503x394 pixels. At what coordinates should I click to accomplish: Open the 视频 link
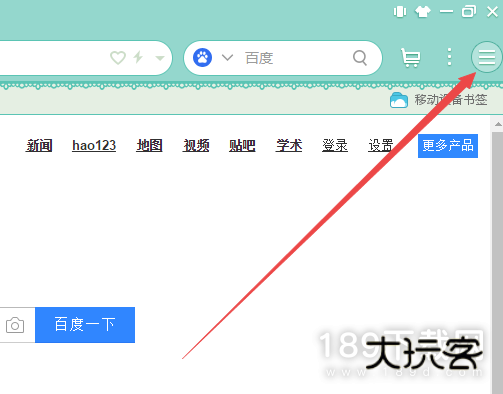[196, 145]
